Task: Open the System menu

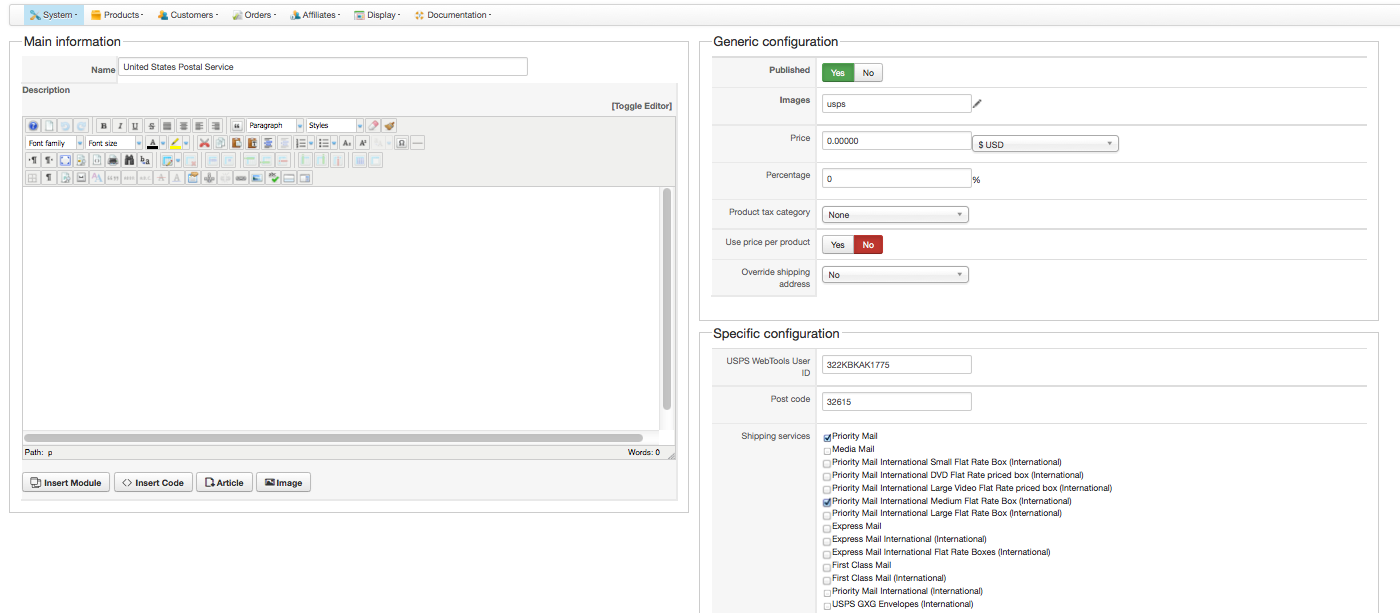Action: pos(52,15)
